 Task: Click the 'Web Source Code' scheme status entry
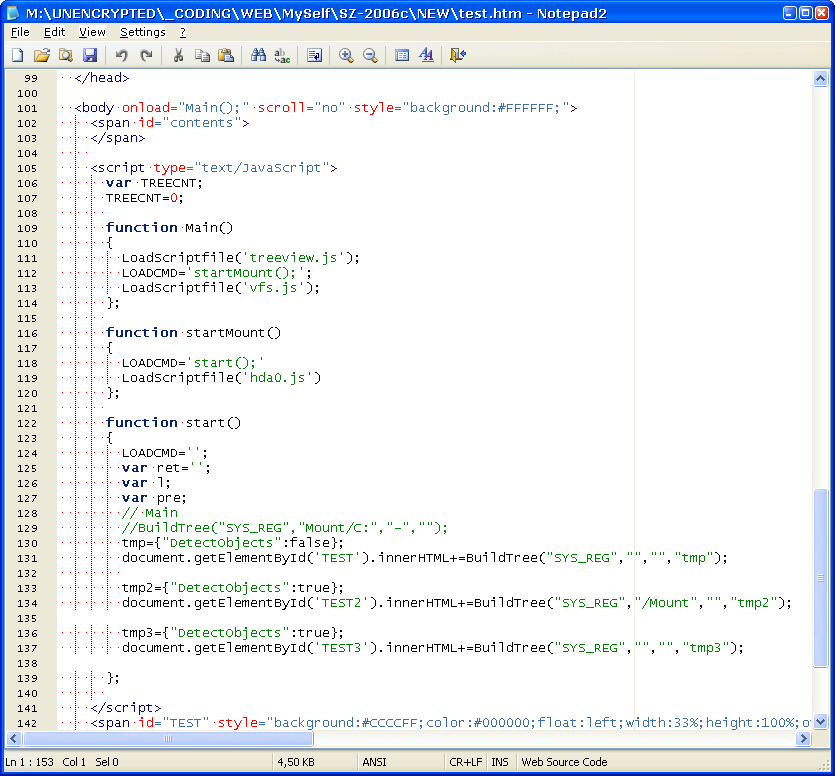pyautogui.click(x=564, y=762)
